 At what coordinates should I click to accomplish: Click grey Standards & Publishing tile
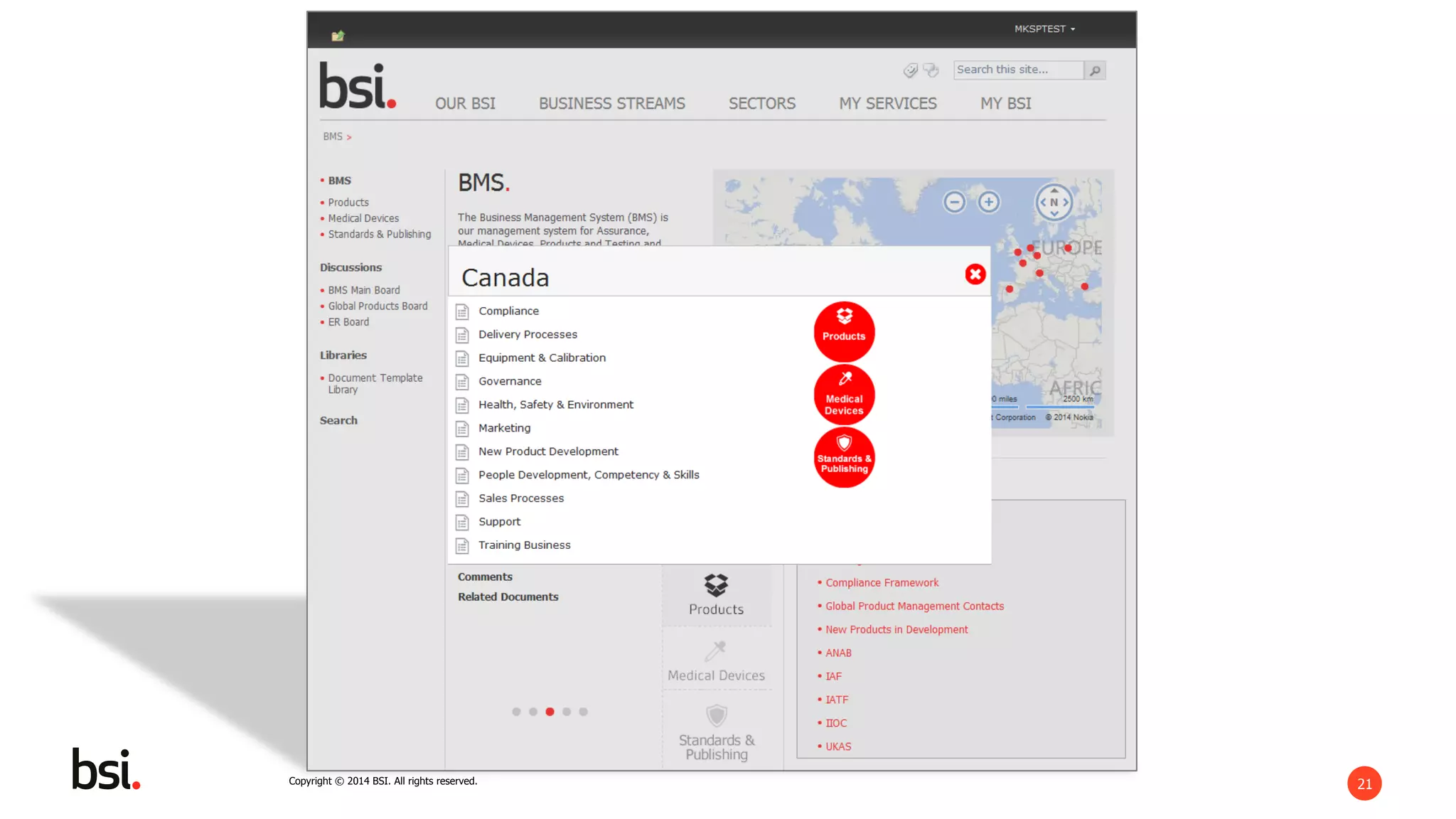tap(716, 732)
